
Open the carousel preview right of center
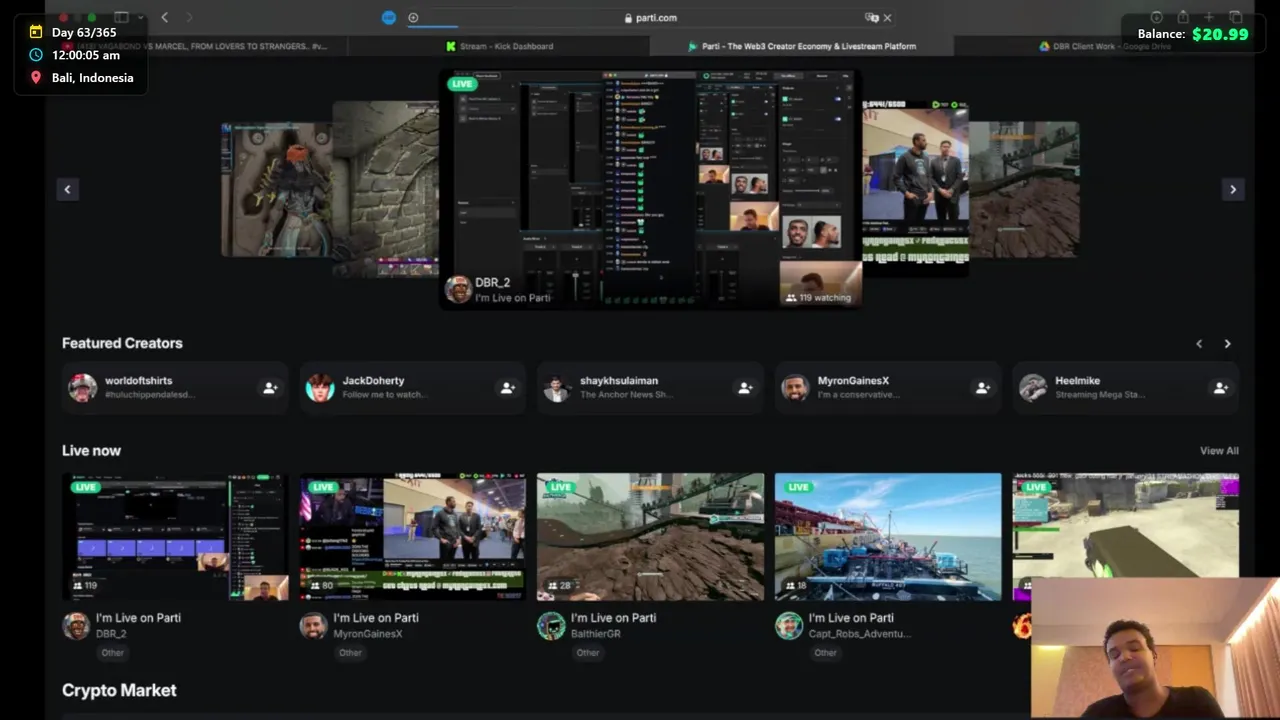(x=915, y=188)
